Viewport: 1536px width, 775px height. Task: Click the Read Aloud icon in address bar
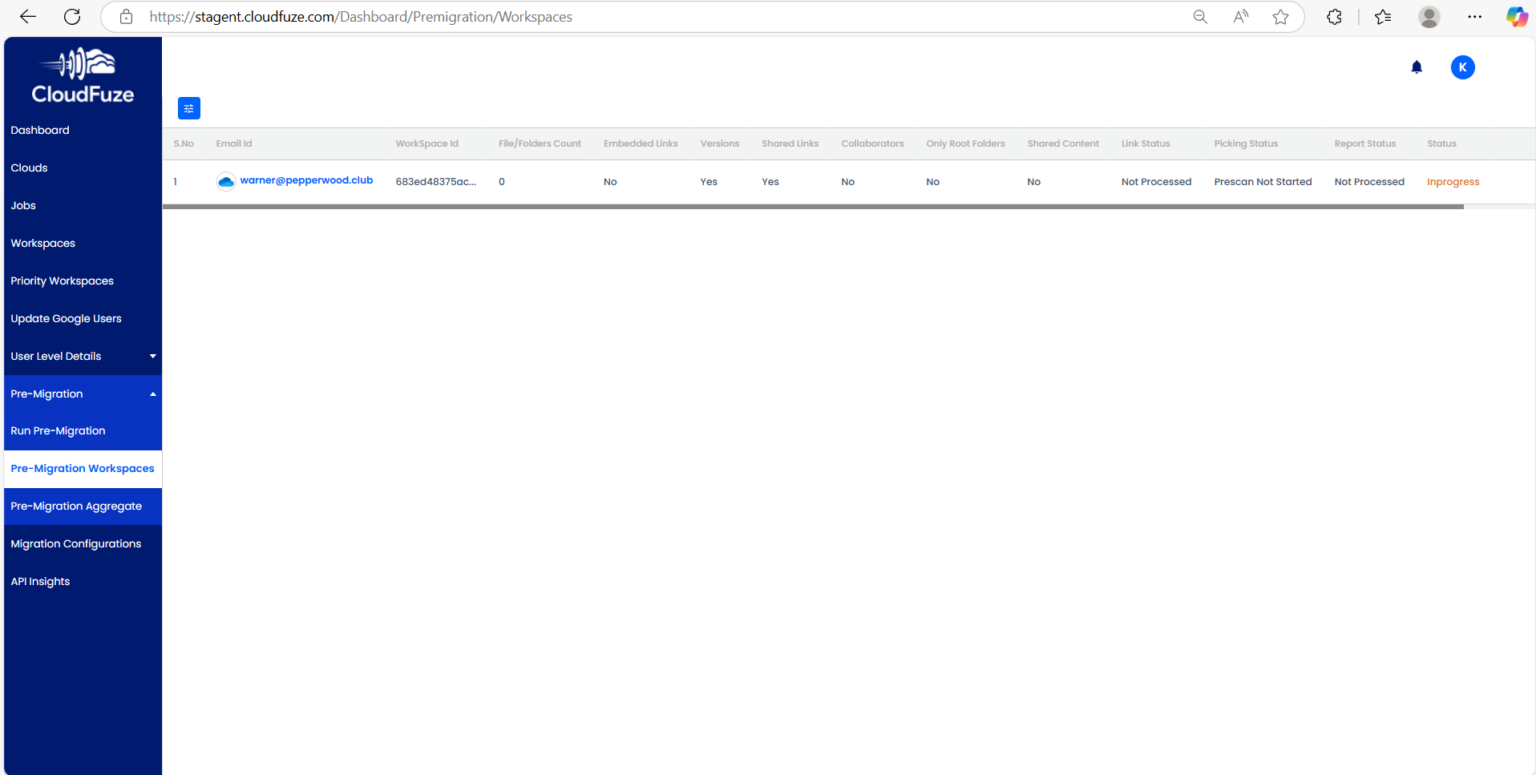tap(1240, 16)
